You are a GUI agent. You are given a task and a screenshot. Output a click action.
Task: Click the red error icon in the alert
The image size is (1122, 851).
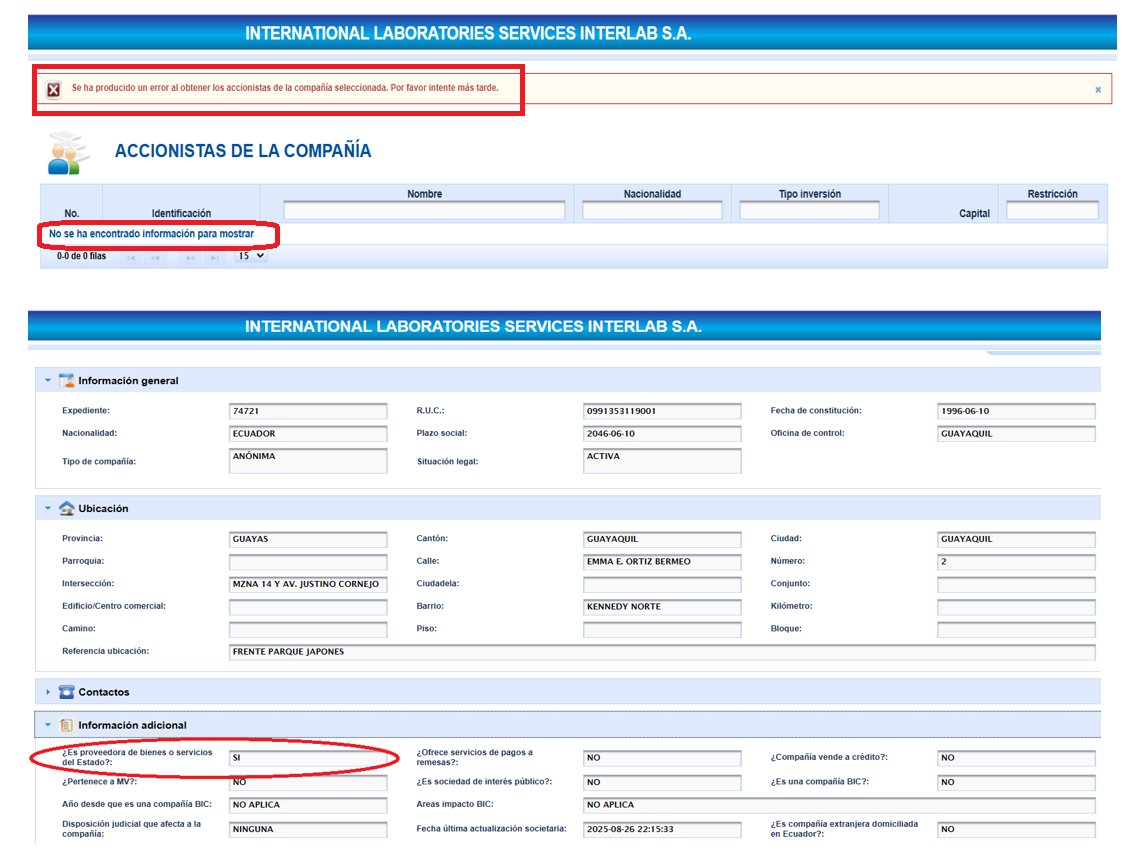[54, 89]
